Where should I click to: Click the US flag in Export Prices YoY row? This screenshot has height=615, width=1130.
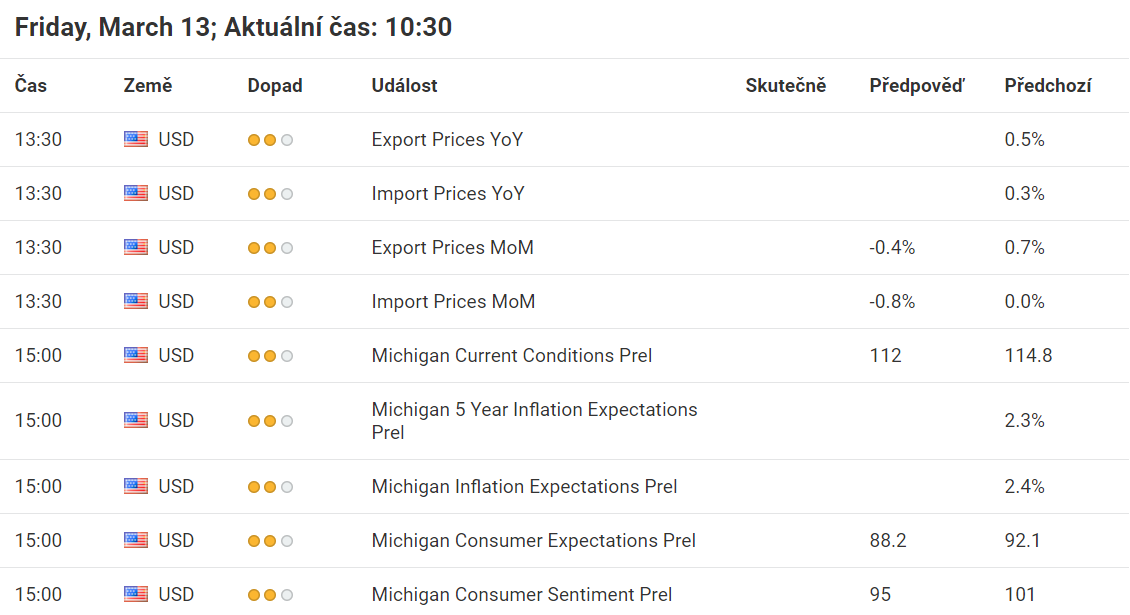click(x=135, y=139)
